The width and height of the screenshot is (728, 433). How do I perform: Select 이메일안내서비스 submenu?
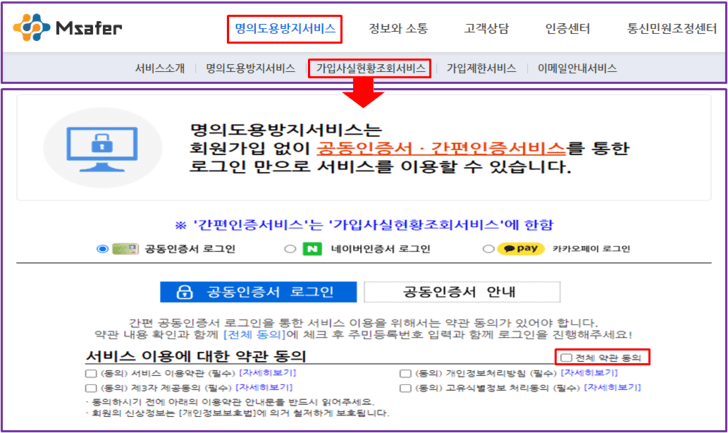577,69
